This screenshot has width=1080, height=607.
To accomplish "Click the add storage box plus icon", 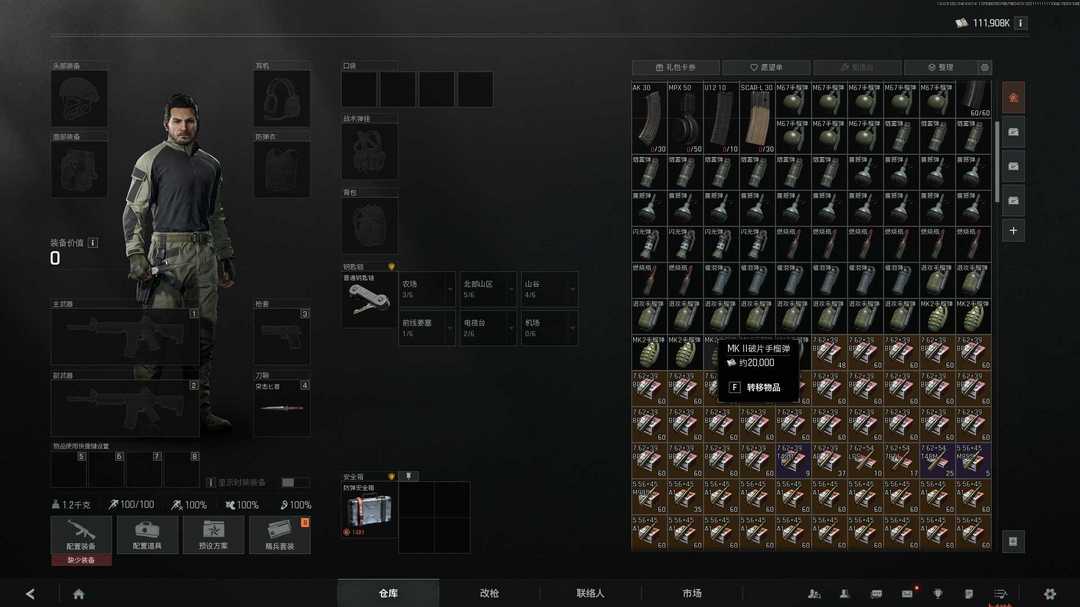I will click(x=1013, y=231).
